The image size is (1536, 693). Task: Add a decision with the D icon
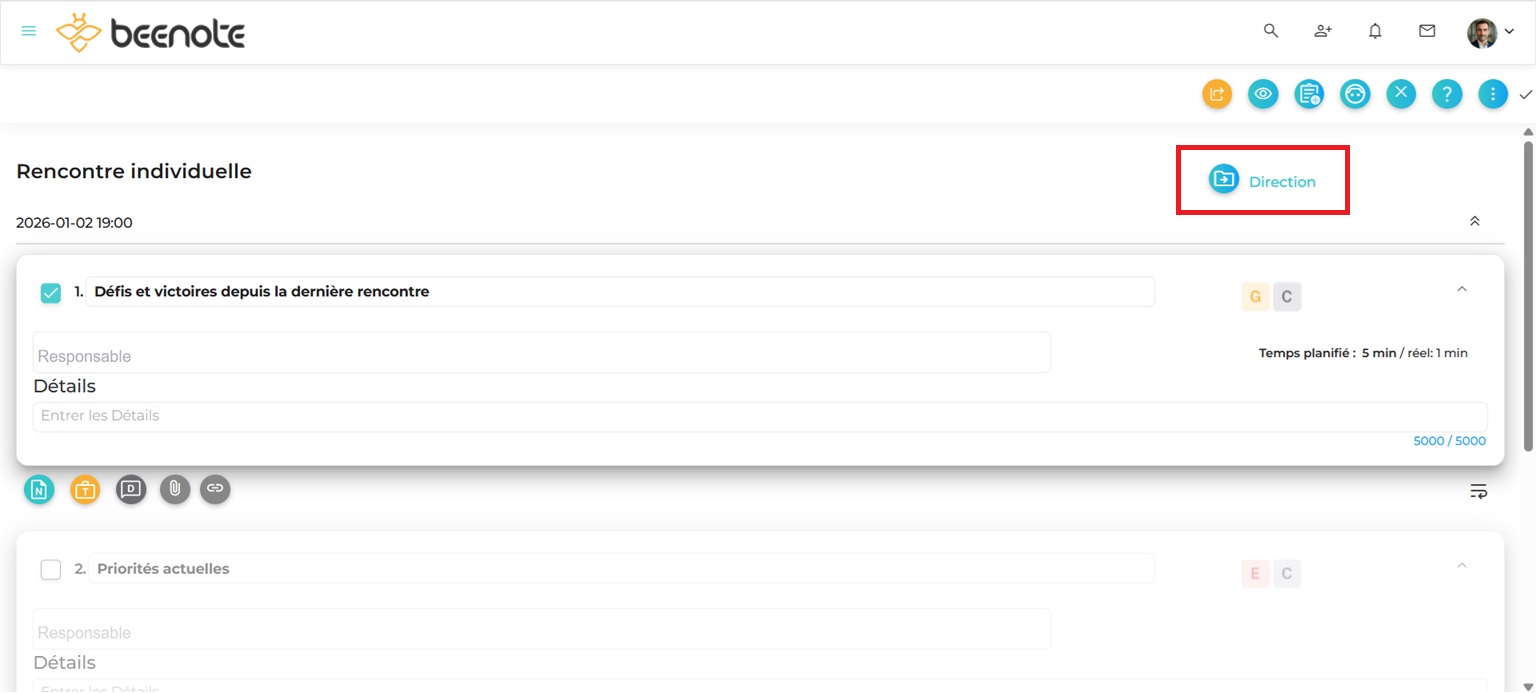[131, 489]
